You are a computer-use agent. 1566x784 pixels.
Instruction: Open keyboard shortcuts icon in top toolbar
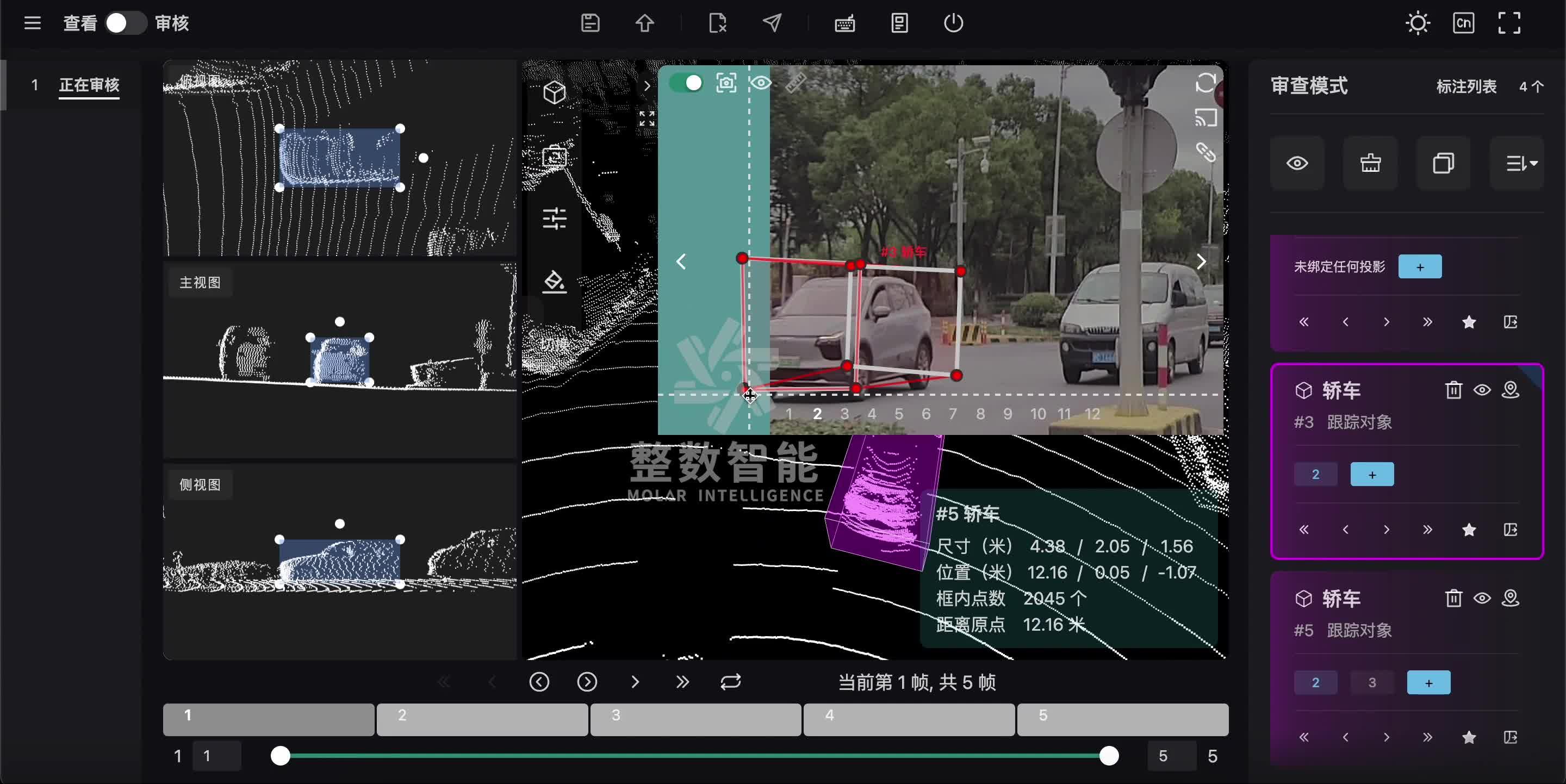(x=843, y=23)
